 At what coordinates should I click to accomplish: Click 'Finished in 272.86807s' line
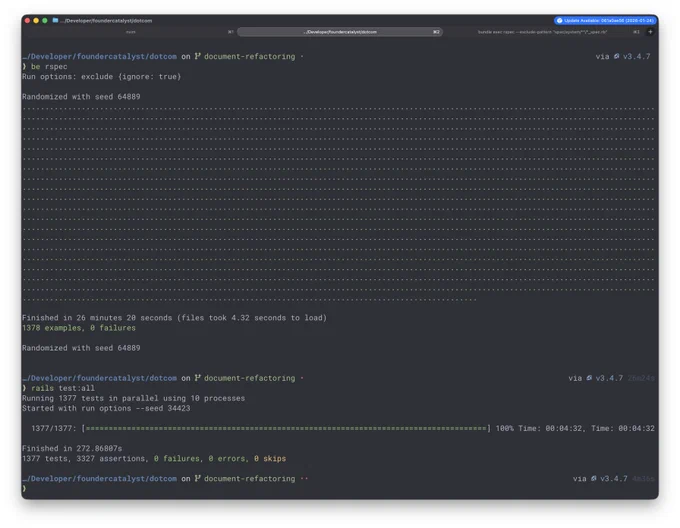coord(72,448)
